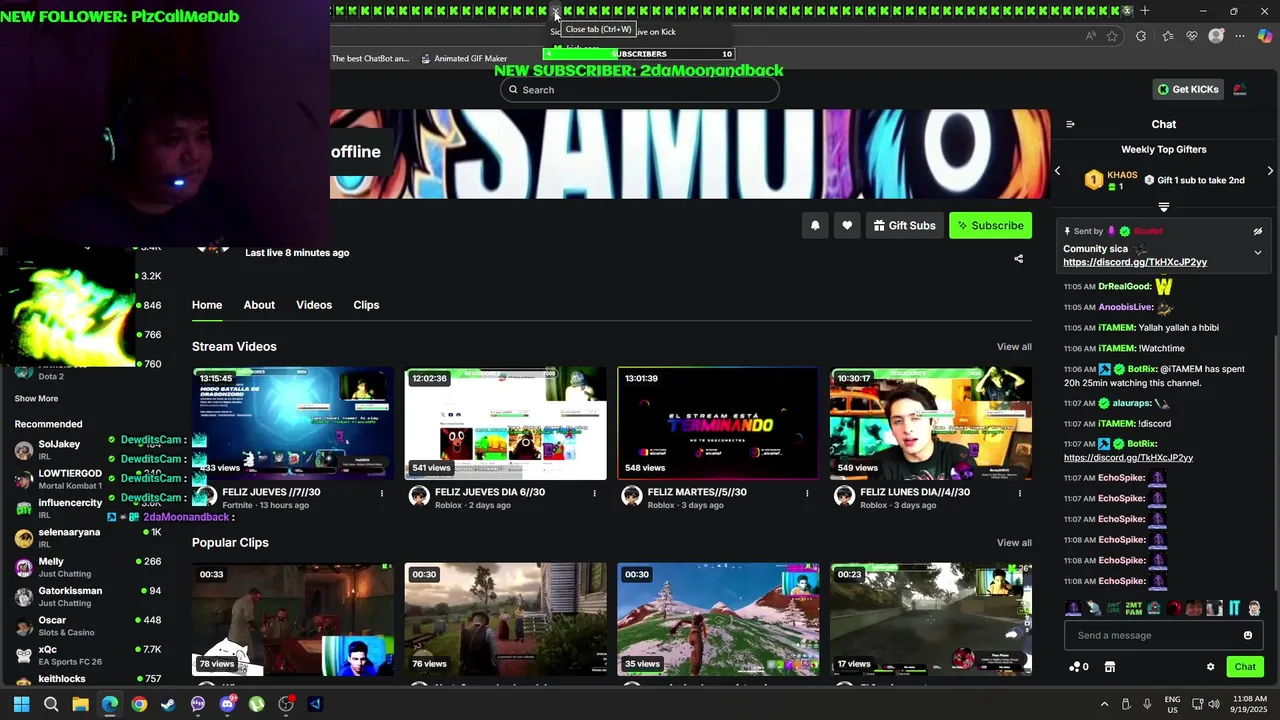
Task: Open Oscar Slots & Casino channel
Action: point(87,626)
